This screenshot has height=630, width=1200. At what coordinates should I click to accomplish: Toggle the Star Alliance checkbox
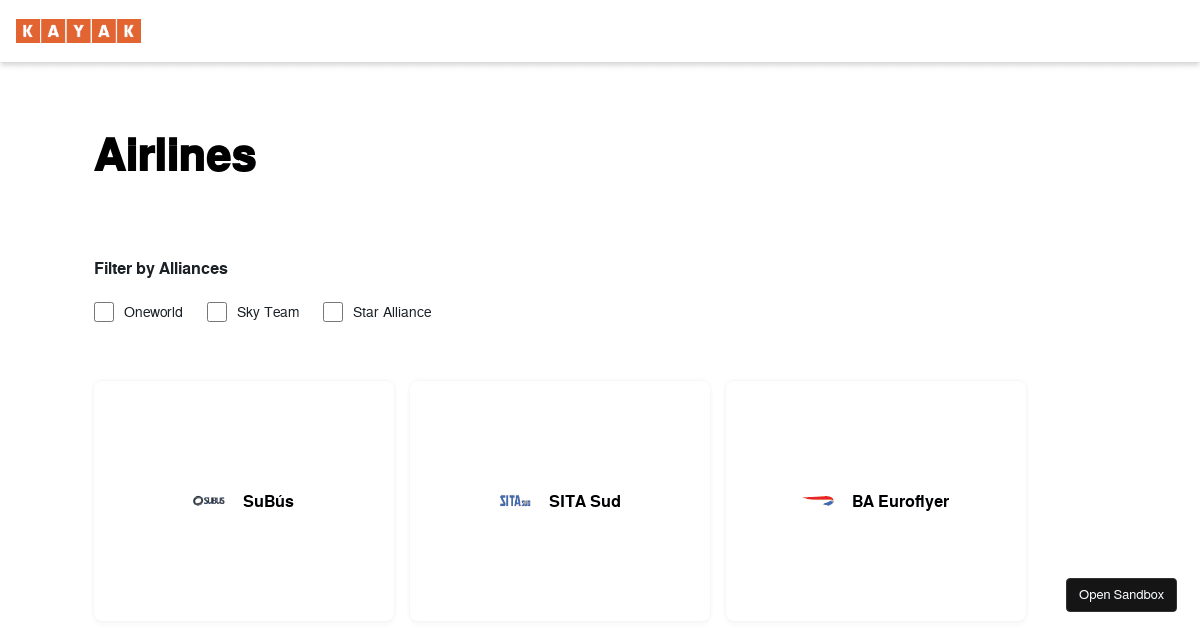pos(333,312)
